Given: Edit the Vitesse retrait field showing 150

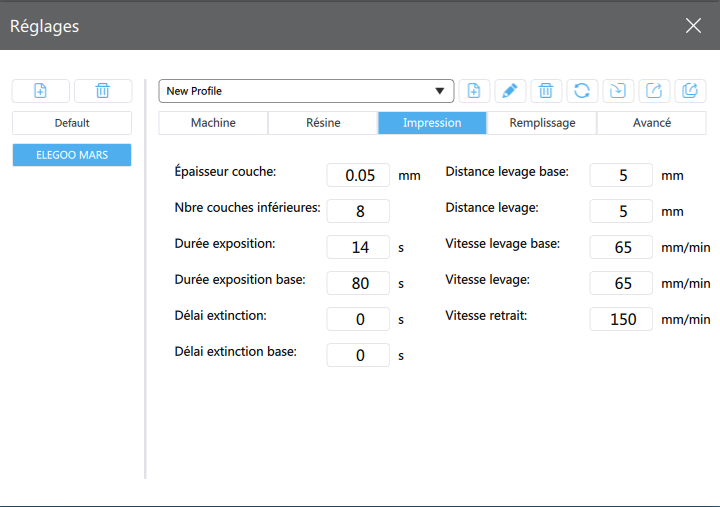Looking at the screenshot, I should coord(621,319).
